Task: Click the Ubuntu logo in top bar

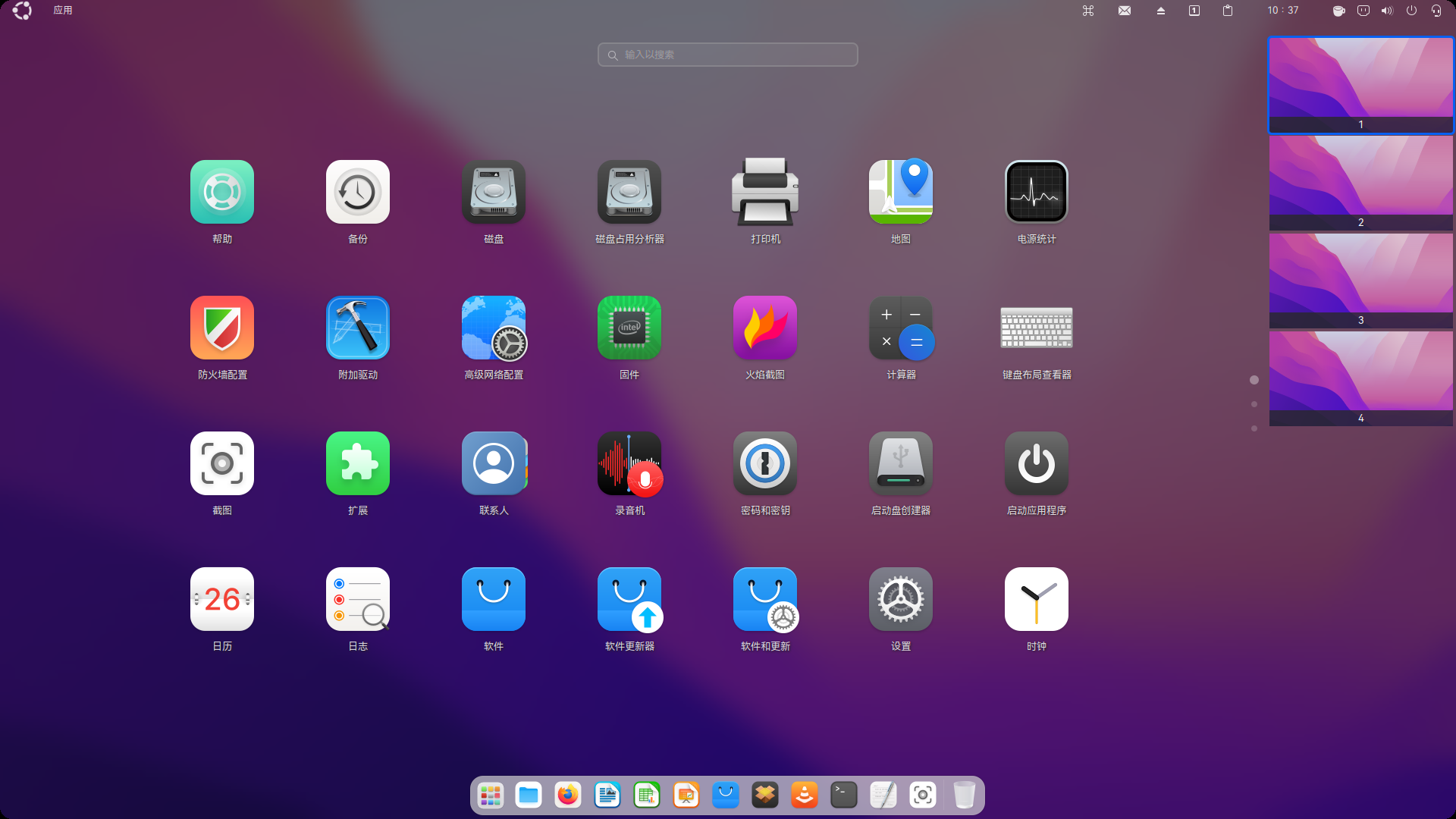Action: (x=22, y=11)
